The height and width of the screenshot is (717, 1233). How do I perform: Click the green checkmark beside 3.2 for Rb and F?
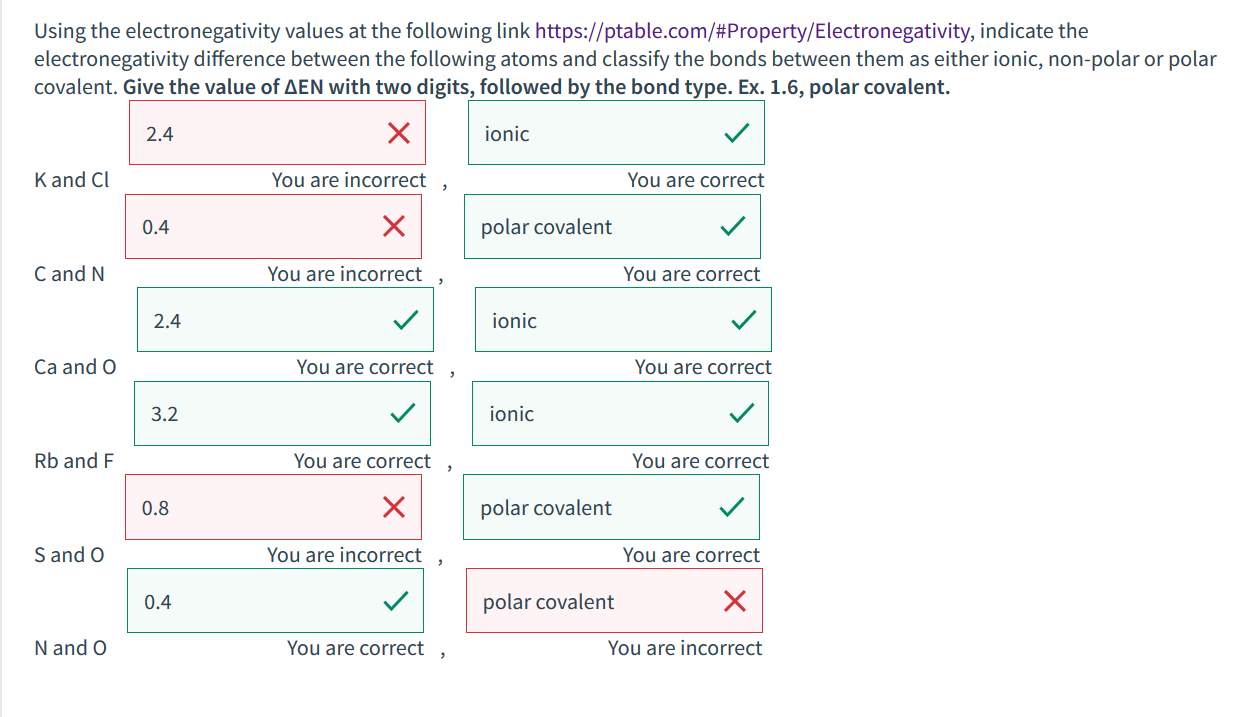coord(403,413)
